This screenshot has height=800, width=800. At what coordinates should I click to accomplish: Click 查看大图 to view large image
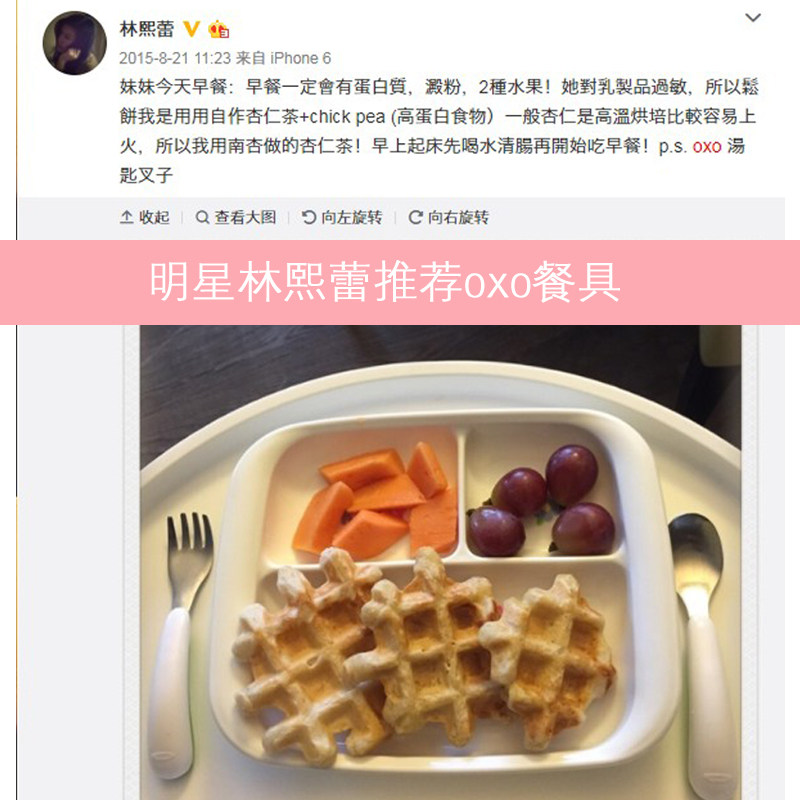click(236, 217)
